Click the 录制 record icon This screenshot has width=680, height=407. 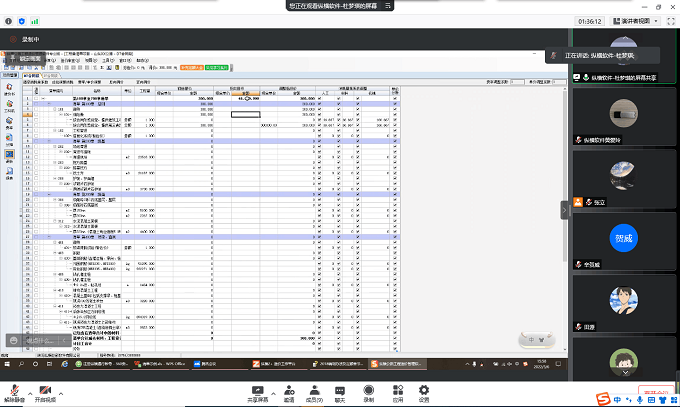[x=369, y=388]
